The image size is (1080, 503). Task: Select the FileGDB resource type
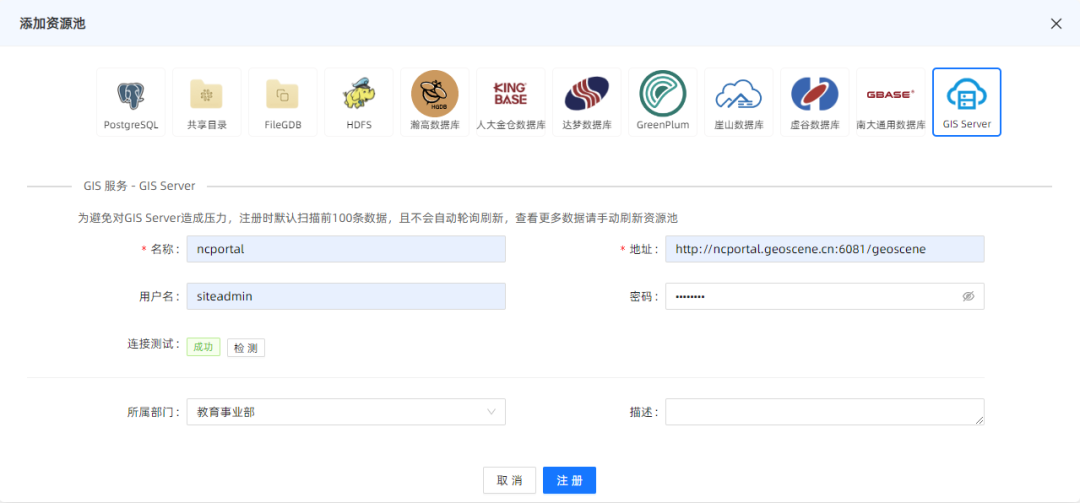[x=282, y=102]
